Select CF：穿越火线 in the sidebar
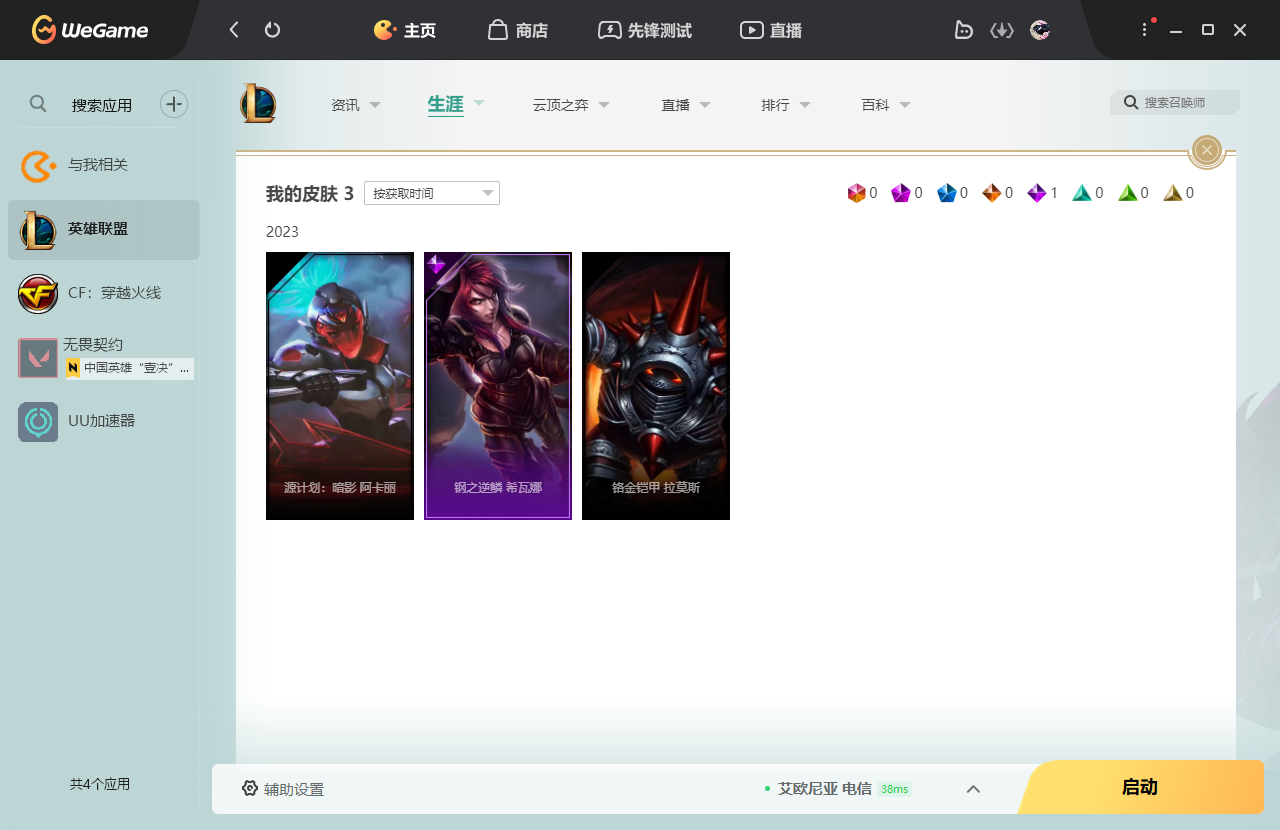The image size is (1280, 830). [x=104, y=294]
